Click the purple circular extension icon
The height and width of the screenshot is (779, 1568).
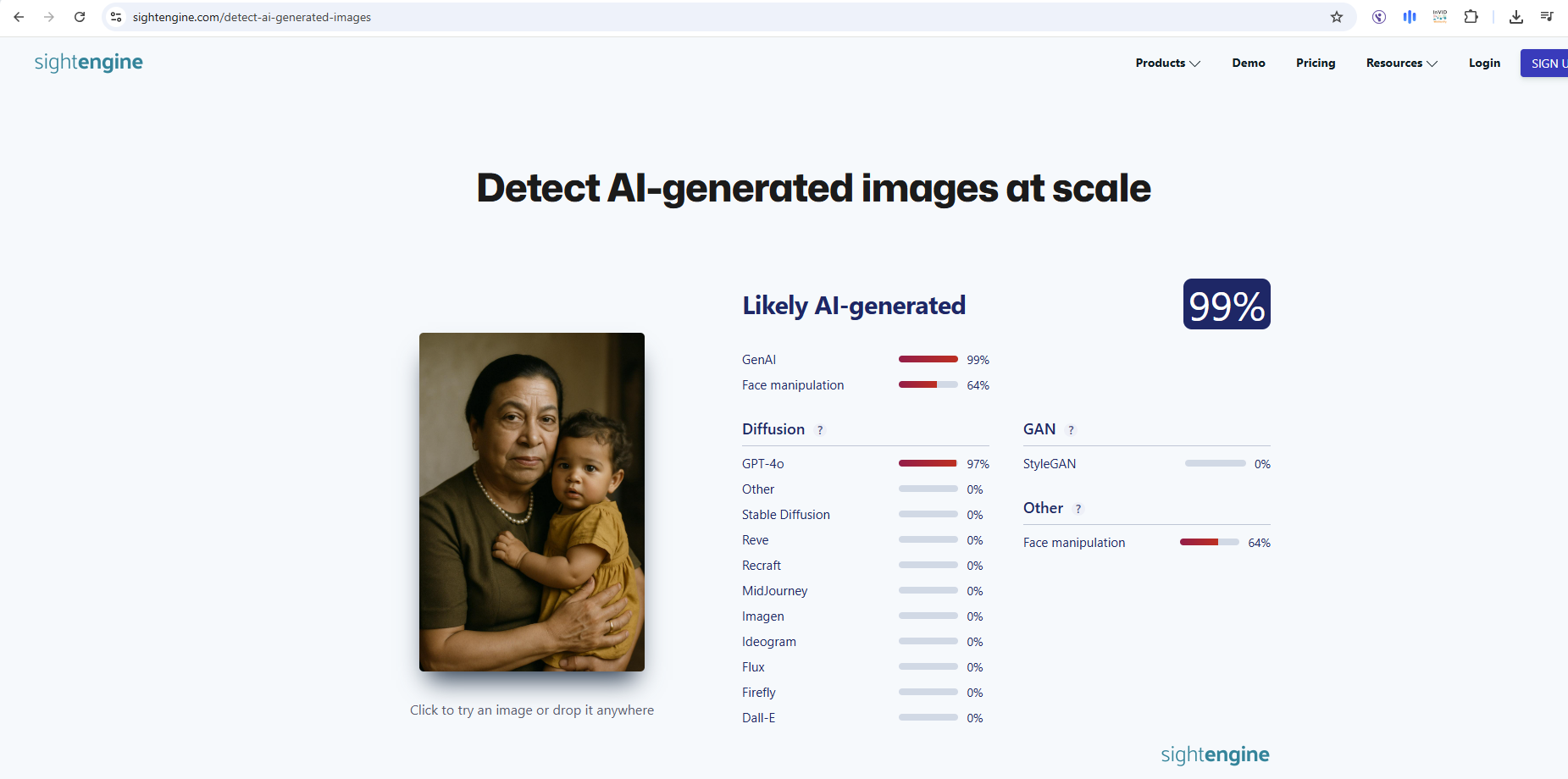[x=1379, y=17]
